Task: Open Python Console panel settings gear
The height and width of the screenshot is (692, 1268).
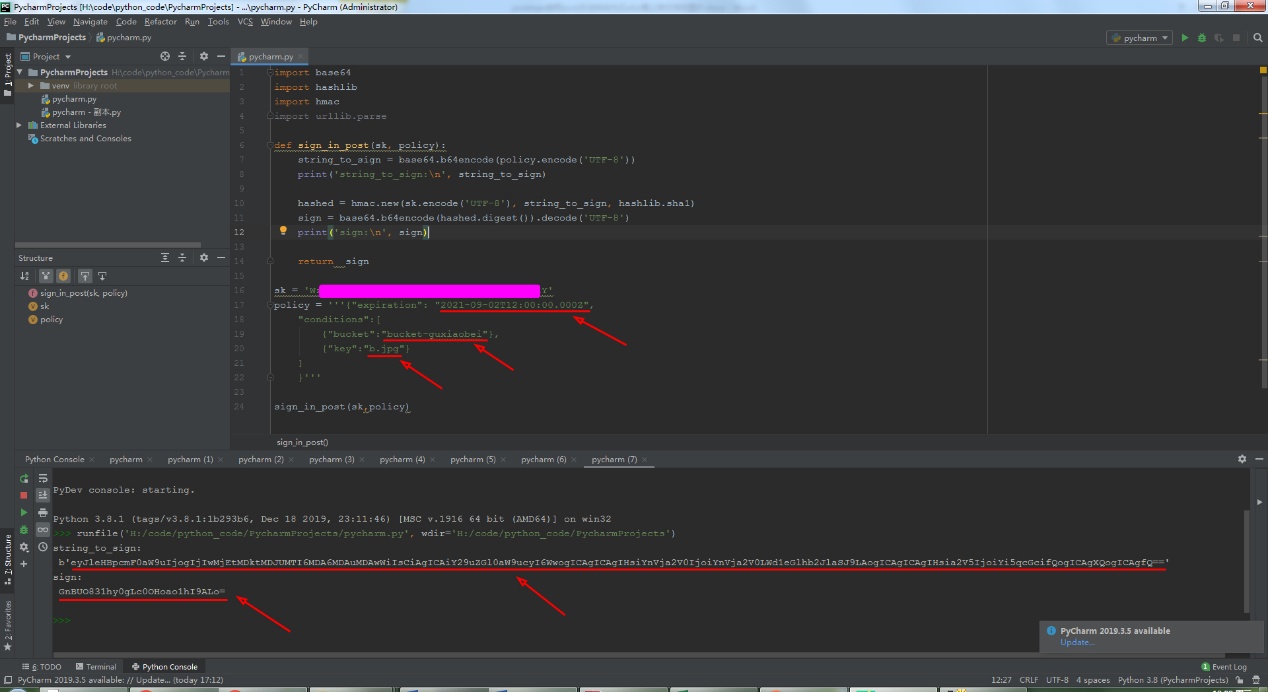Action: [x=1242, y=459]
